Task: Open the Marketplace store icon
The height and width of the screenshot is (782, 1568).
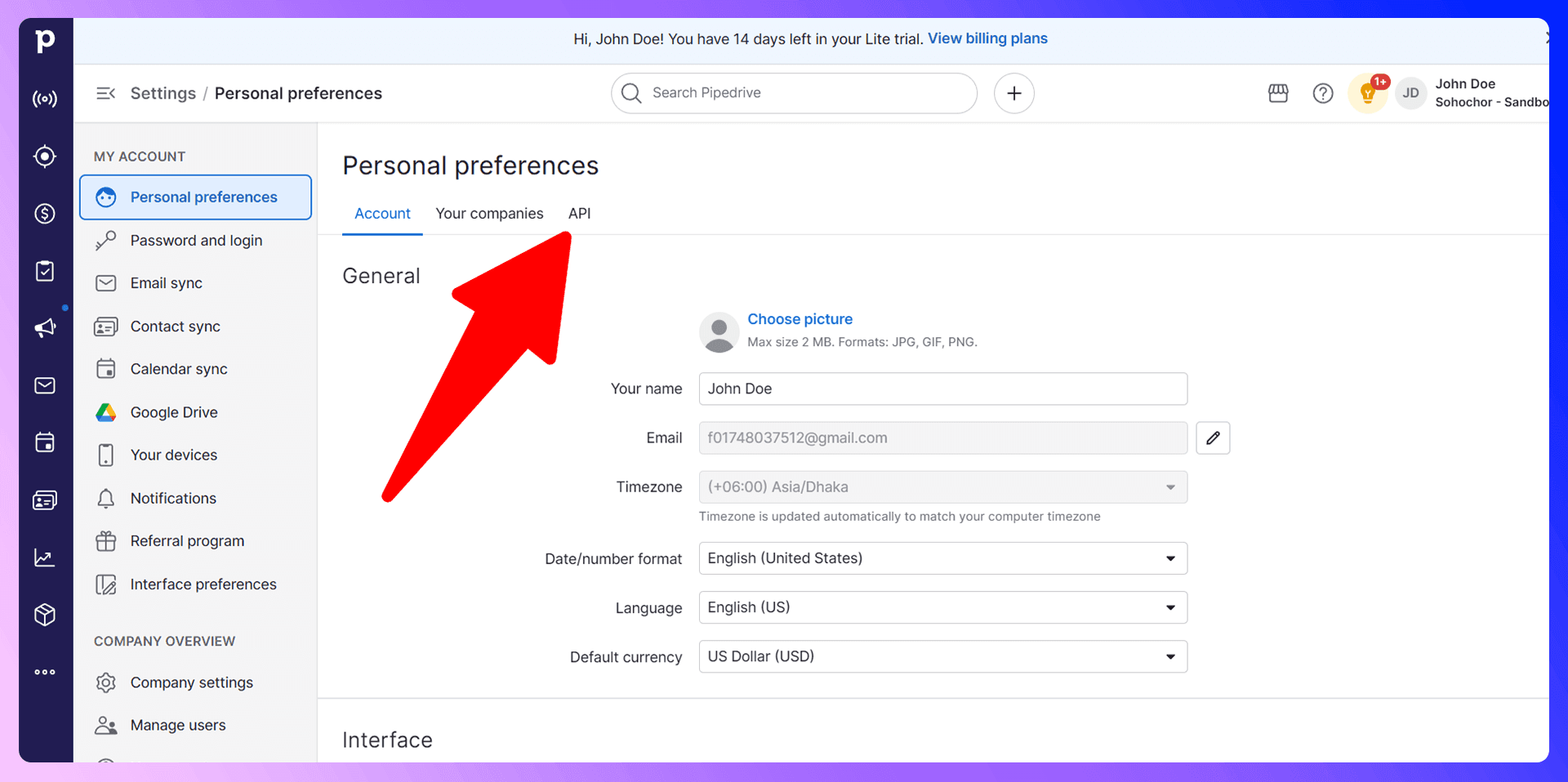Action: 1278,93
